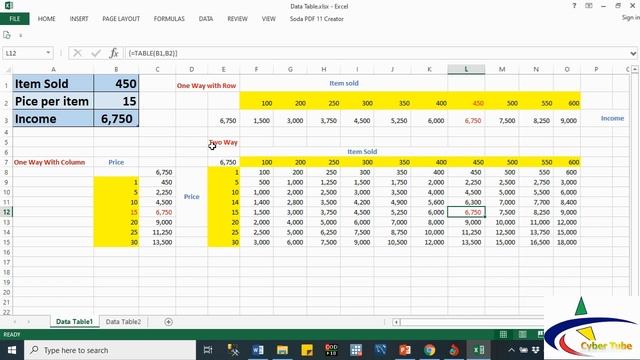Click the Excel application icon in title bar
Screen dimensions: 640x360
click(x=9, y=5)
